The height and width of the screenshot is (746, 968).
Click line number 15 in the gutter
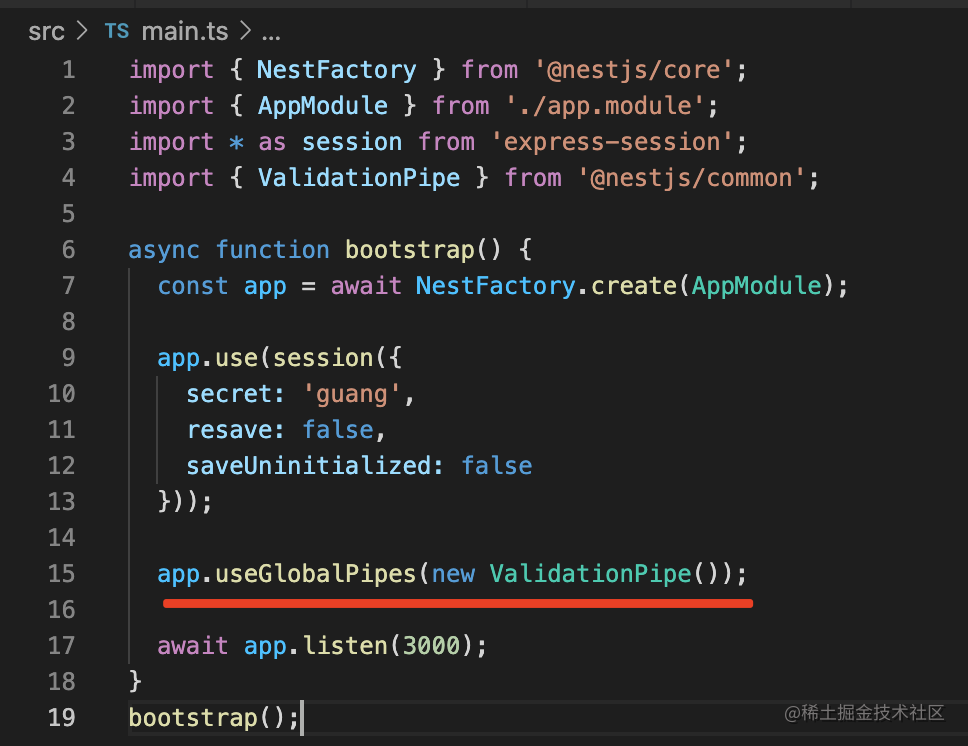[x=61, y=573]
